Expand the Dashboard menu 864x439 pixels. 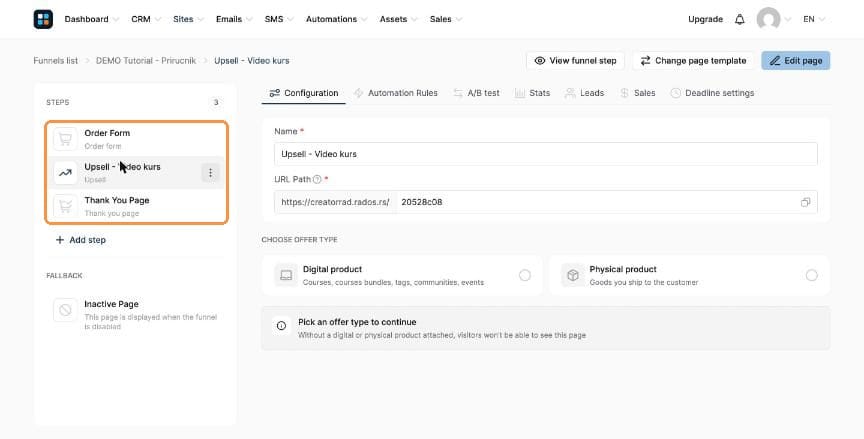[x=91, y=19]
